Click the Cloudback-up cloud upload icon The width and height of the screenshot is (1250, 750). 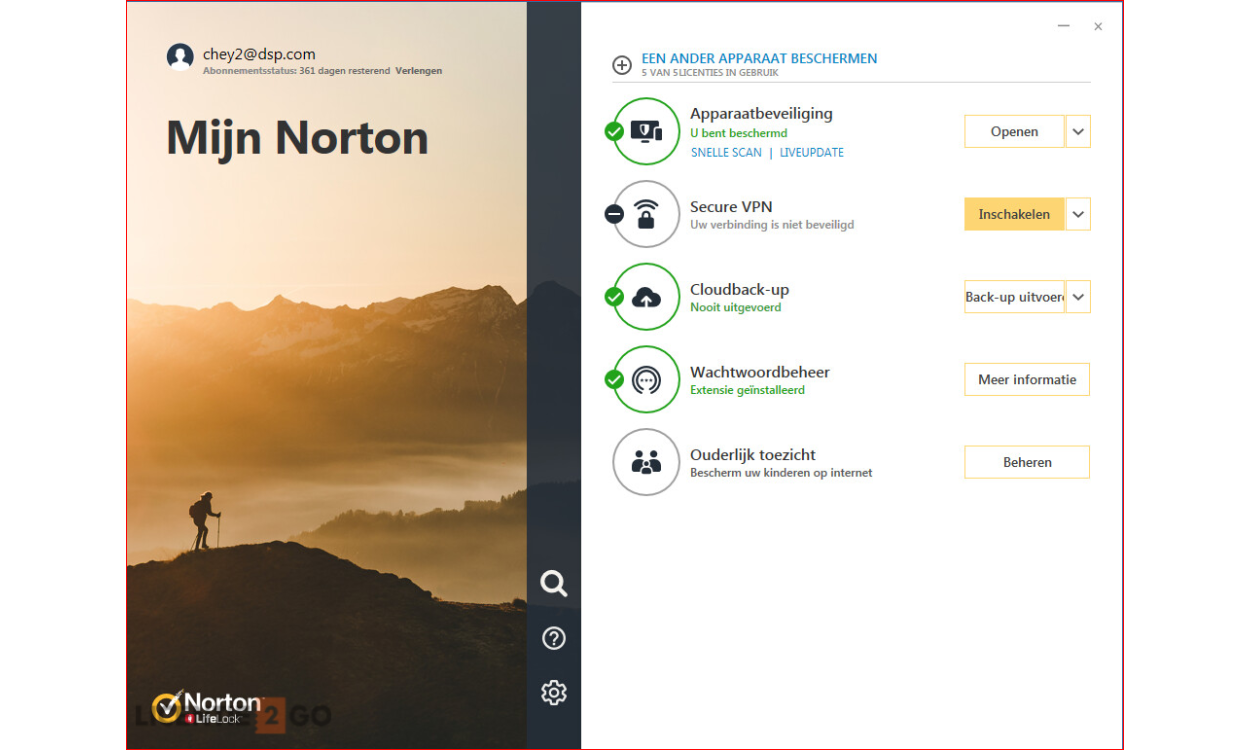click(x=646, y=297)
